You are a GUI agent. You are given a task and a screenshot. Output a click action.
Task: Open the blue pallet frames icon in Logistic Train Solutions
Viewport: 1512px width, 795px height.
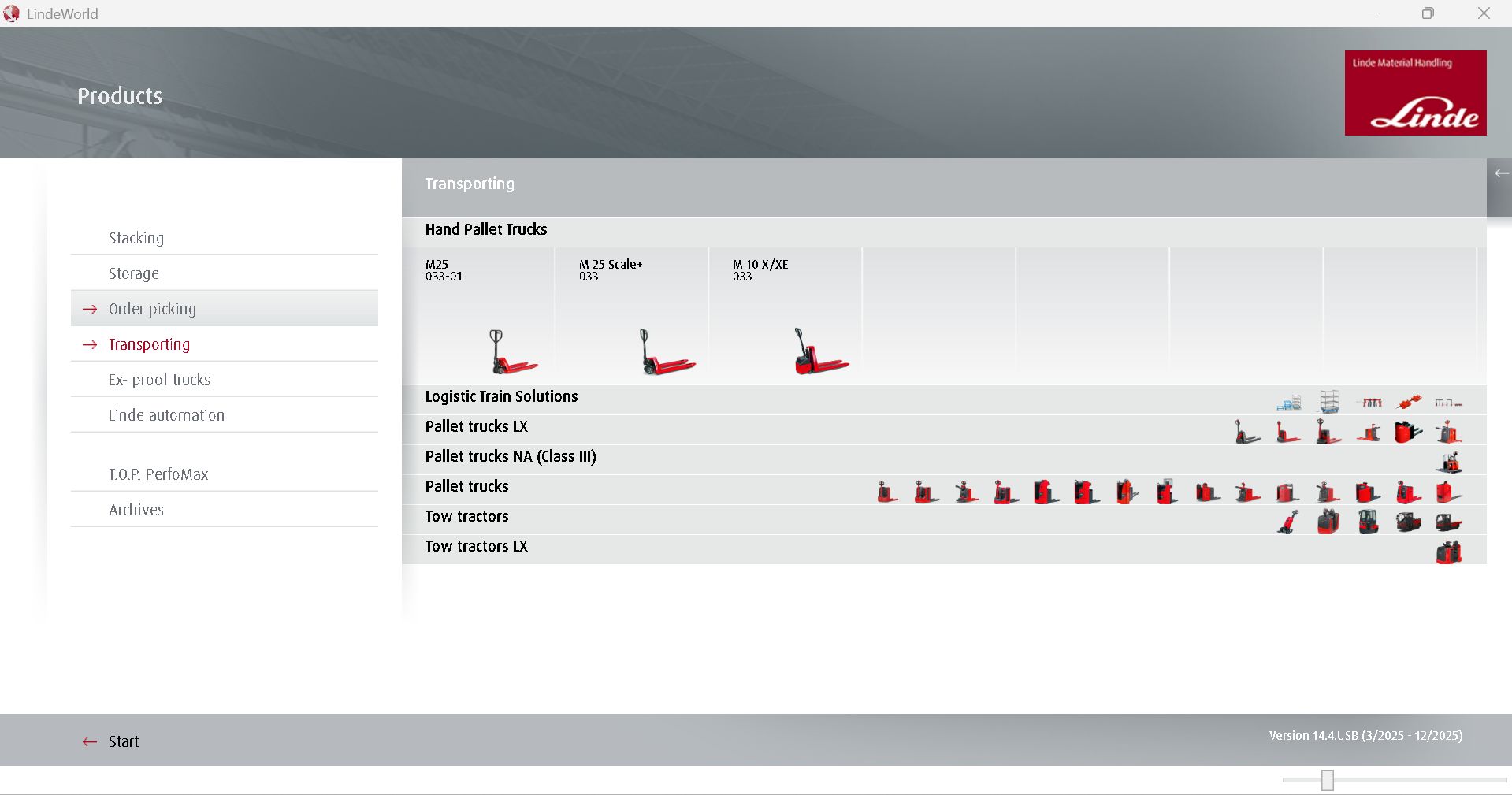[1288, 403]
